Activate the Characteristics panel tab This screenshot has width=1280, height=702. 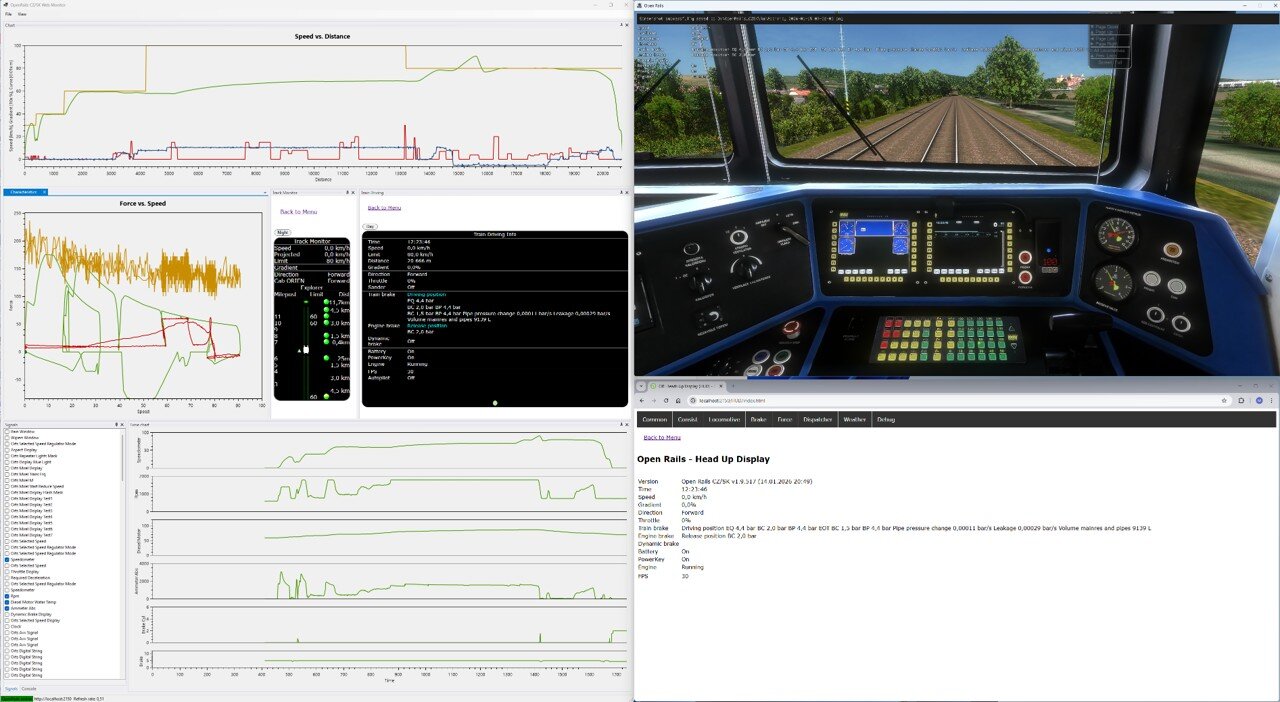pos(23,191)
